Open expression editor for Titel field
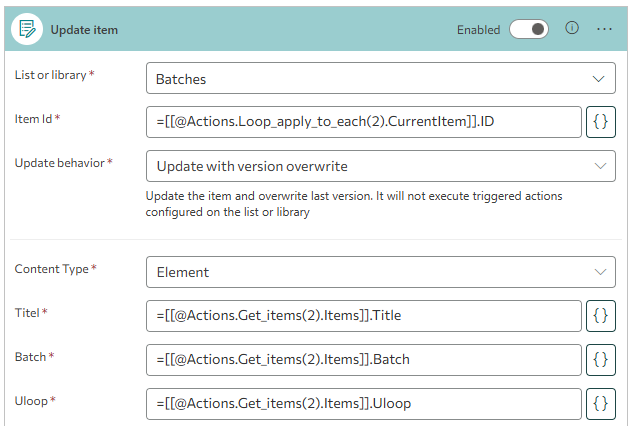The image size is (634, 426). click(x=600, y=316)
